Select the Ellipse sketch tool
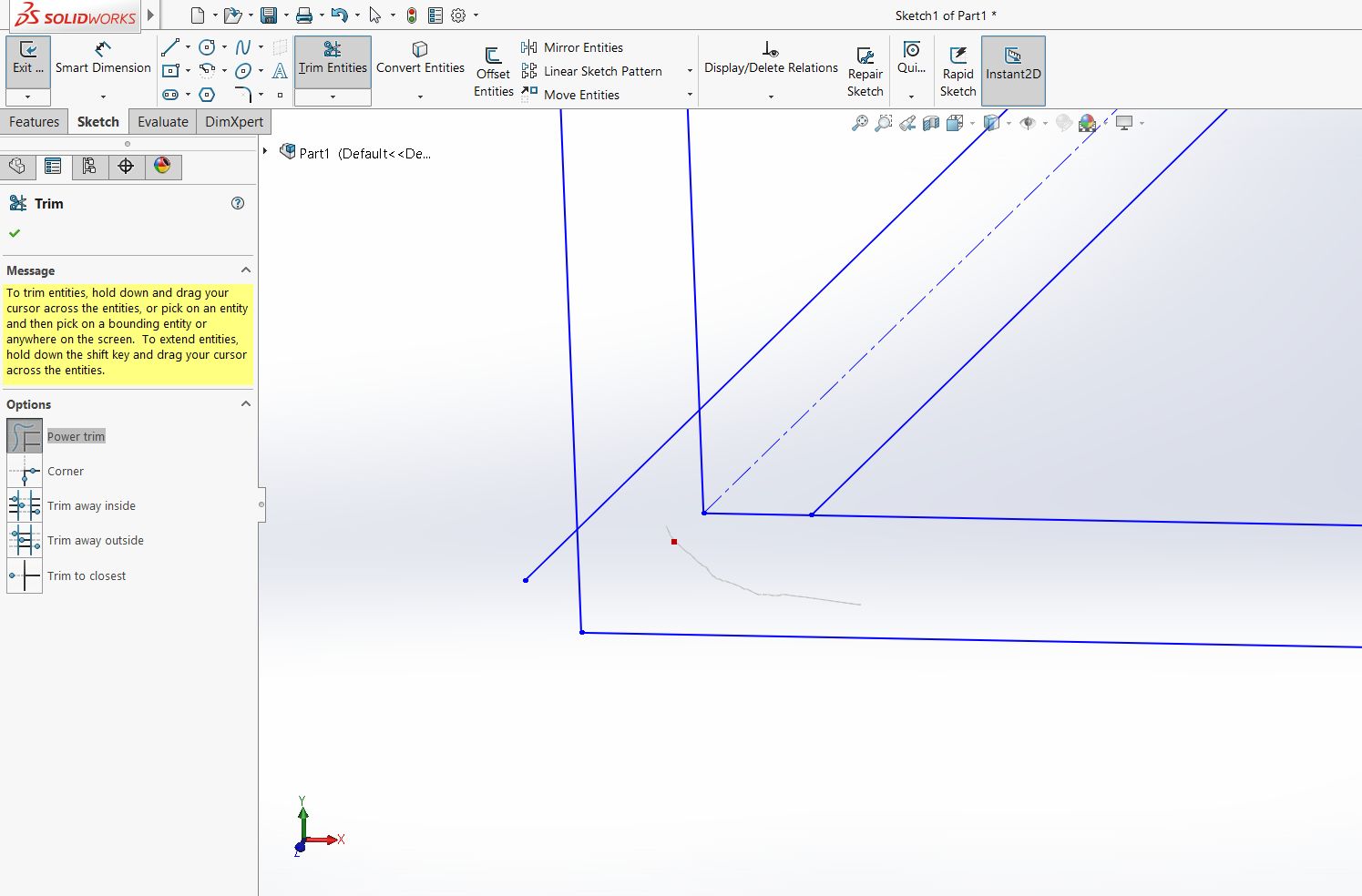The width and height of the screenshot is (1362, 896). click(x=243, y=70)
